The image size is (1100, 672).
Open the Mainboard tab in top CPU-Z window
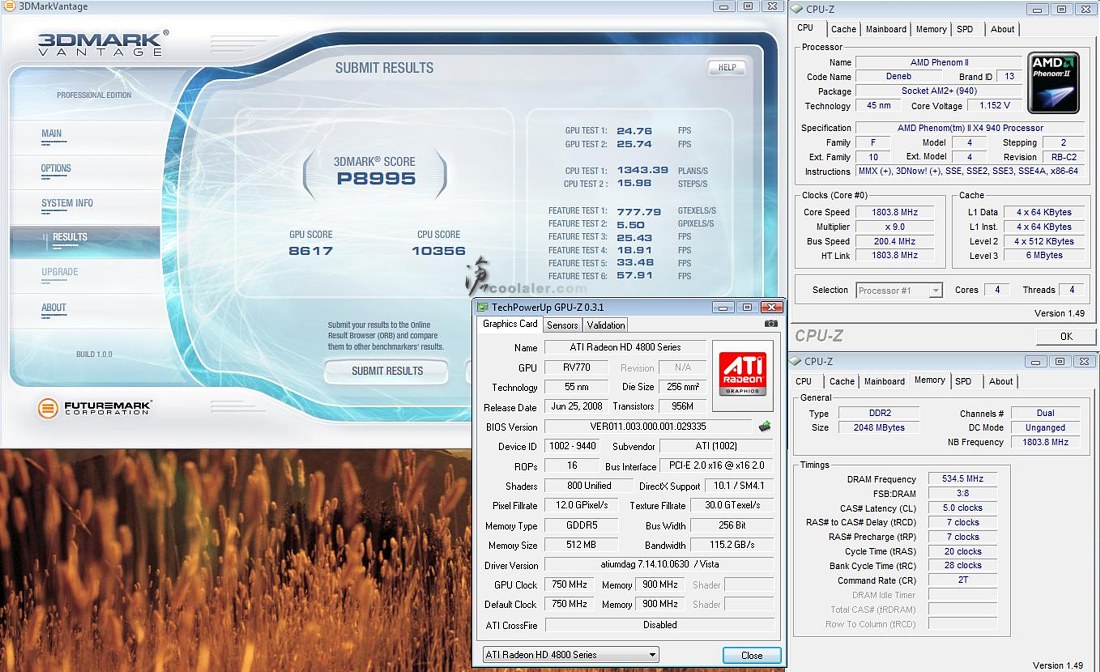coord(886,29)
